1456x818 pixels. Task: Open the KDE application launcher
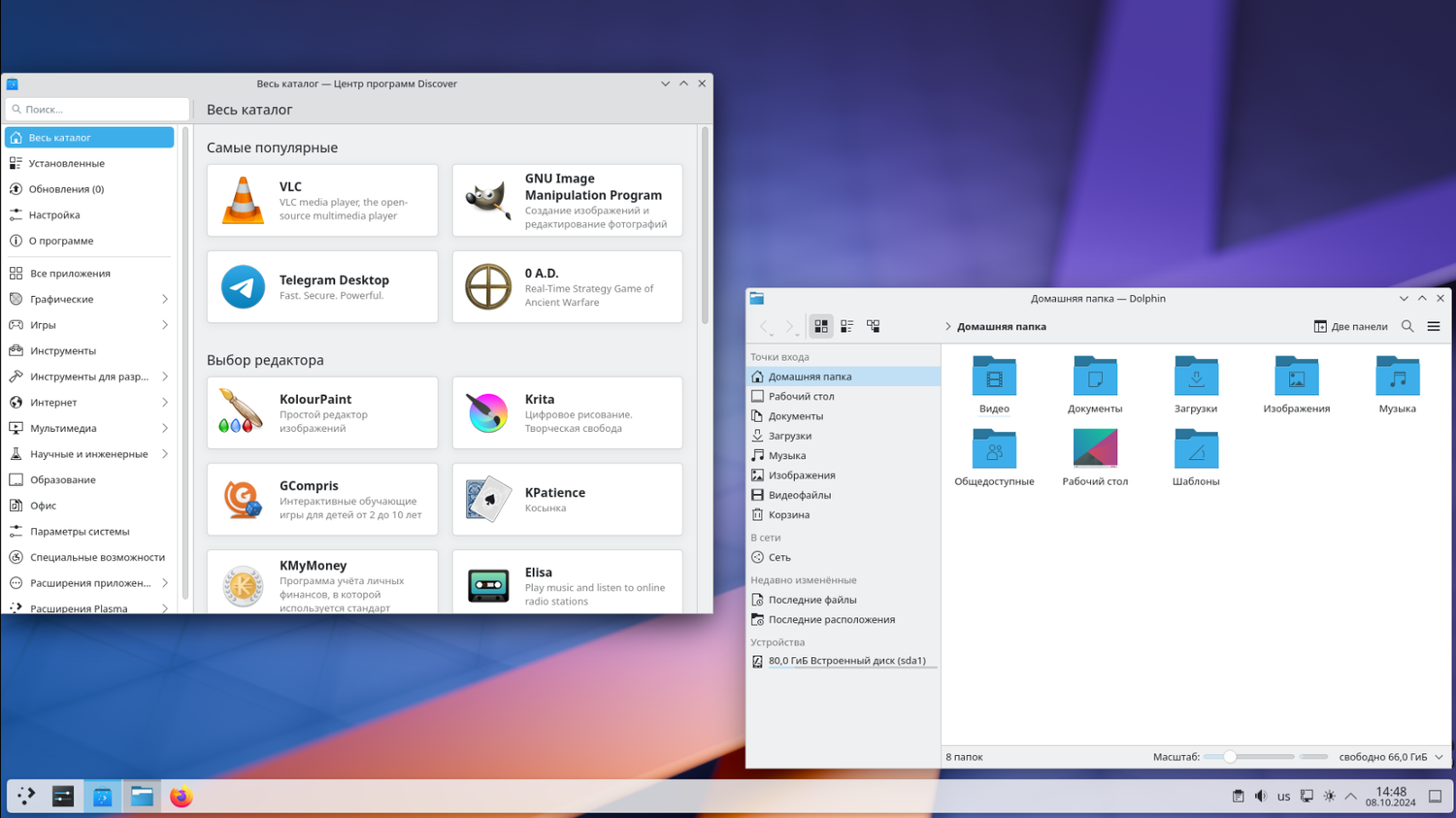pos(26,797)
